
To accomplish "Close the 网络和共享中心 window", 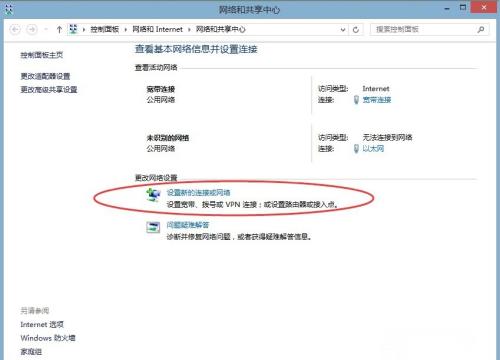I will click(484, 7).
